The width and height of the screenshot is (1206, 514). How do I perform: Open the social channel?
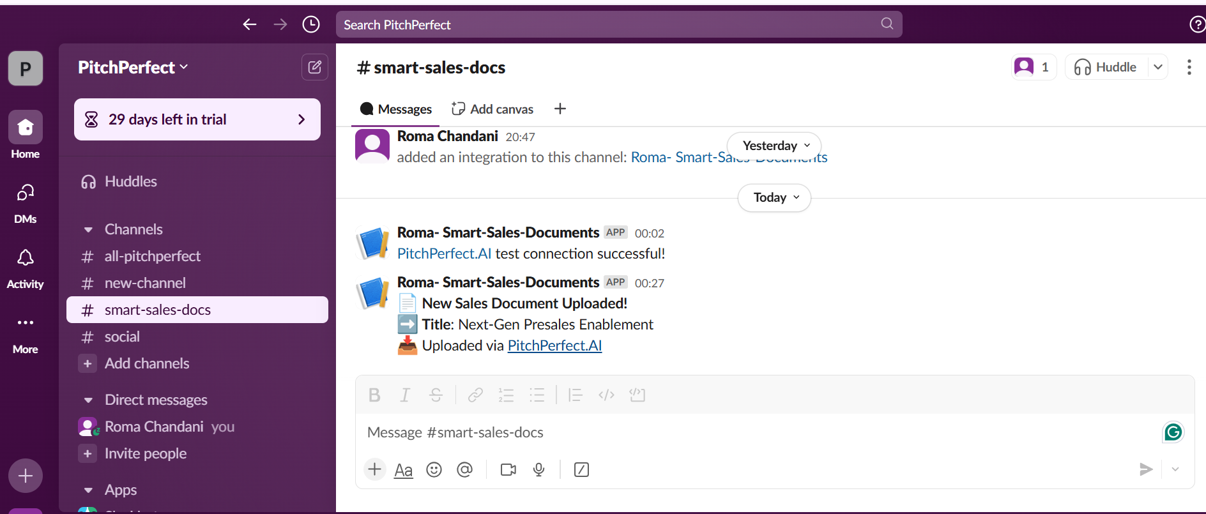(x=197, y=337)
